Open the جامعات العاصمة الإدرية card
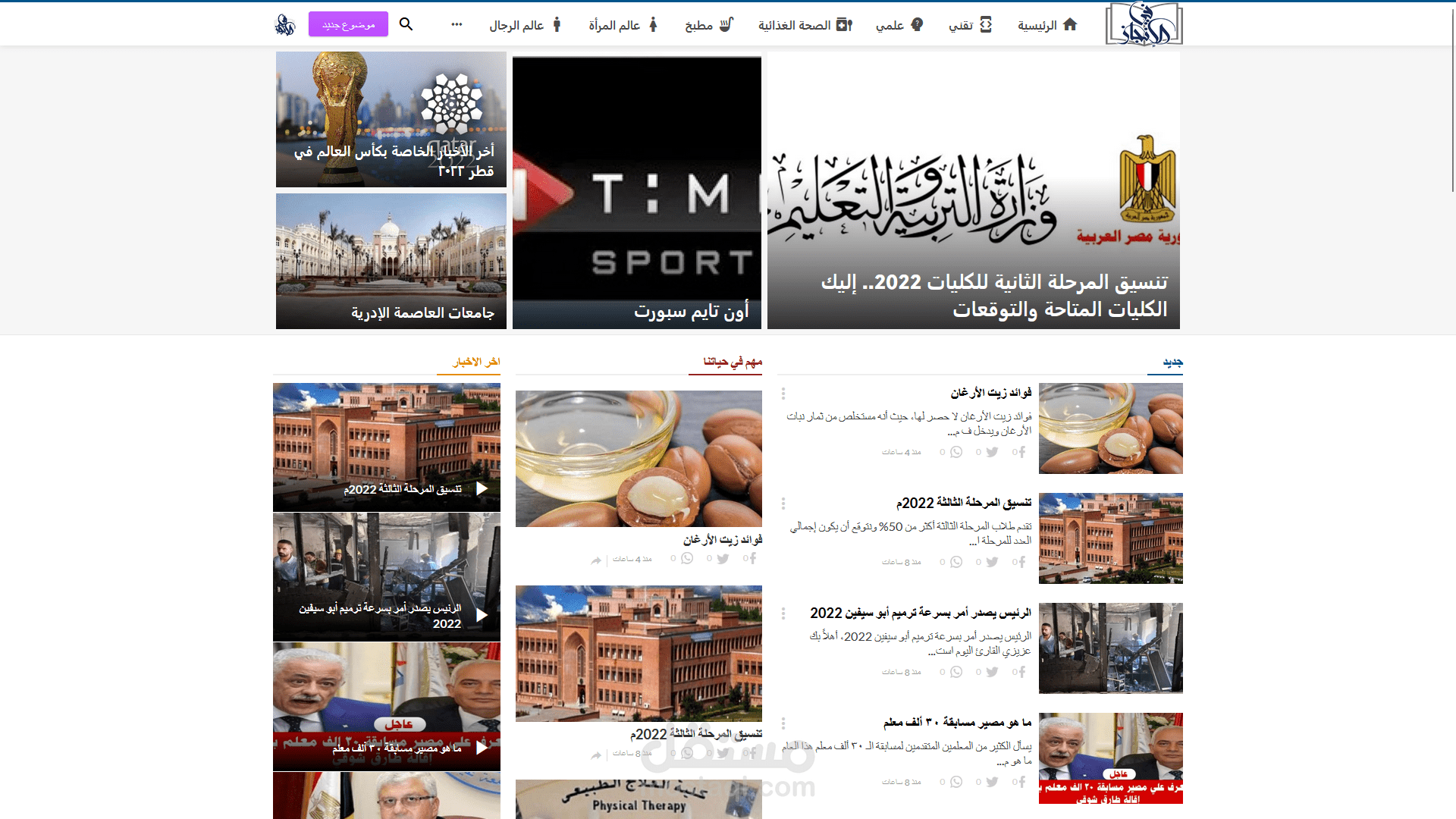This screenshot has width=1456, height=819. coord(391,261)
